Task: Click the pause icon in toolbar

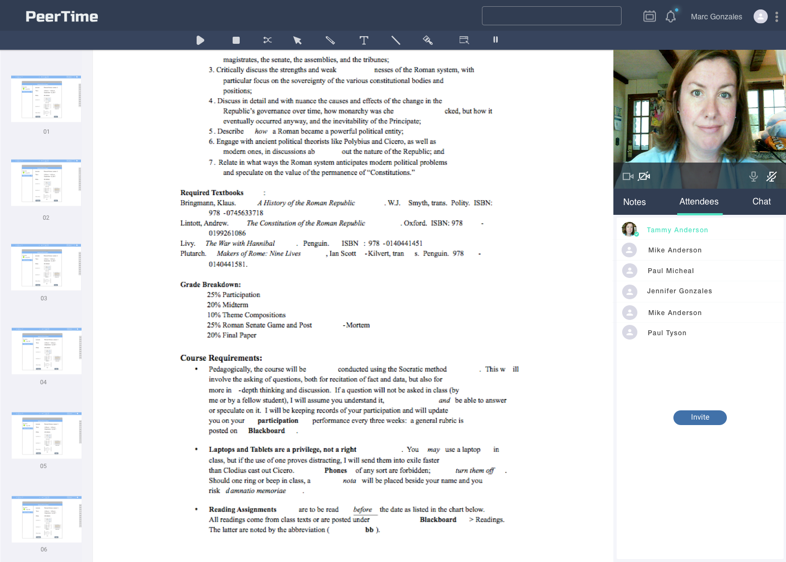Action: click(x=495, y=40)
